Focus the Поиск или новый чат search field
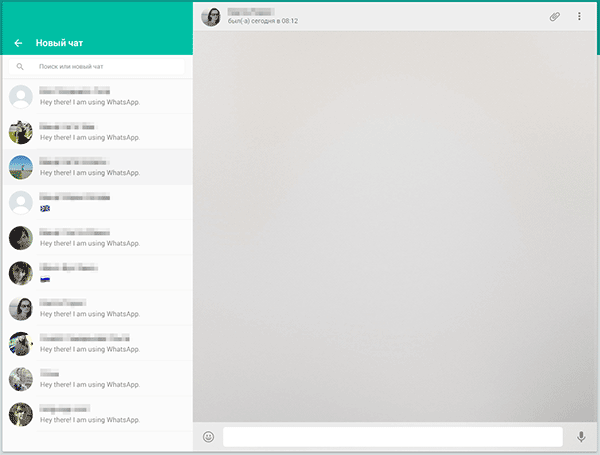600x455 pixels. click(x=96, y=67)
